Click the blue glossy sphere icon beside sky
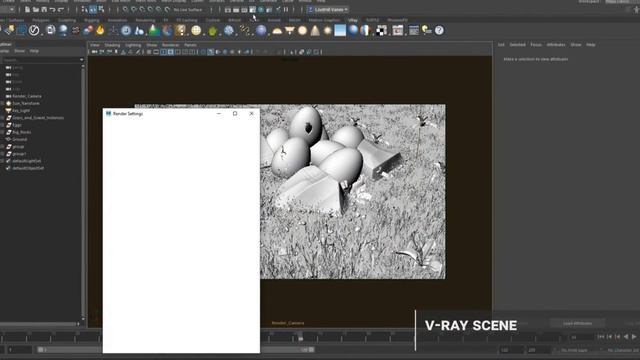The height and width of the screenshot is (360, 640). (x=353, y=30)
